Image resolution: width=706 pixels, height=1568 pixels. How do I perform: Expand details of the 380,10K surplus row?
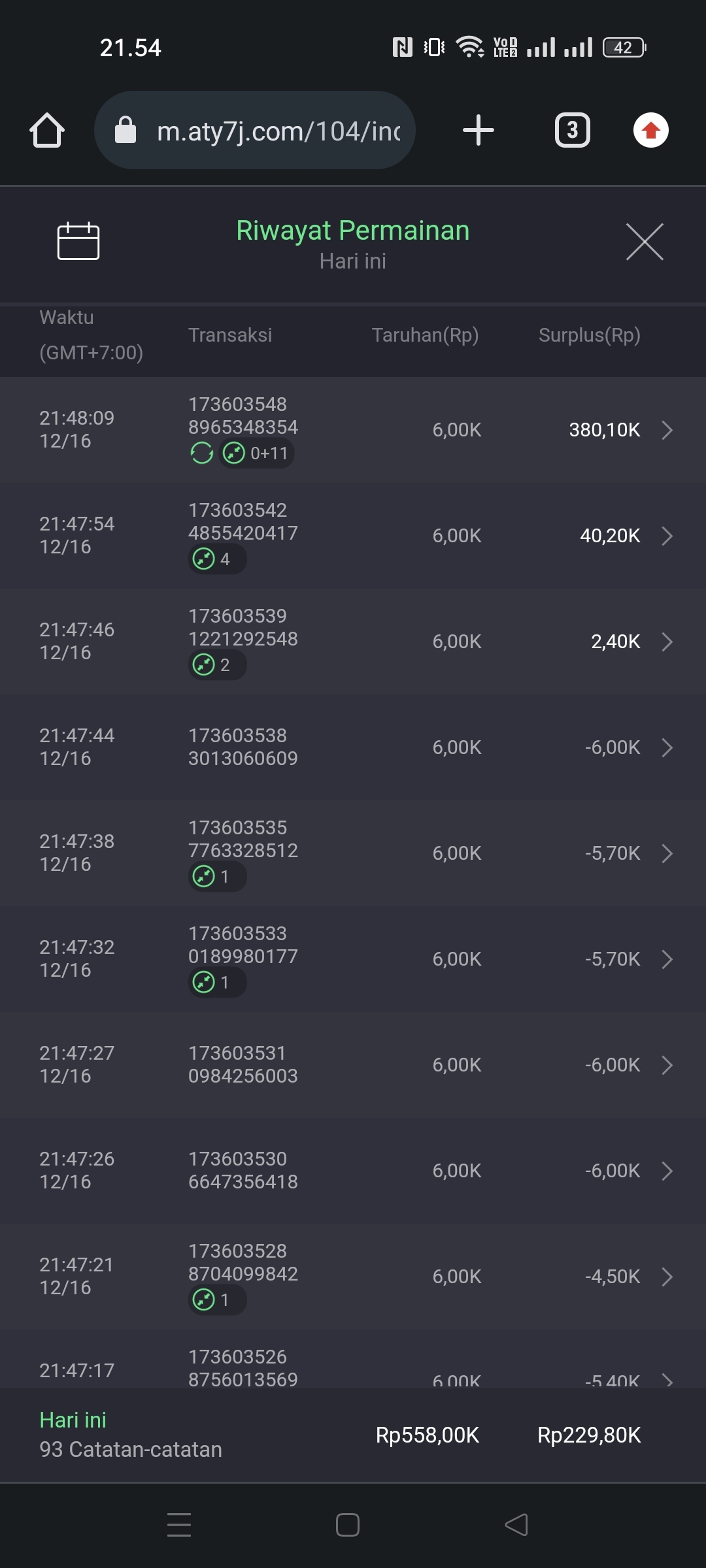coord(667,430)
